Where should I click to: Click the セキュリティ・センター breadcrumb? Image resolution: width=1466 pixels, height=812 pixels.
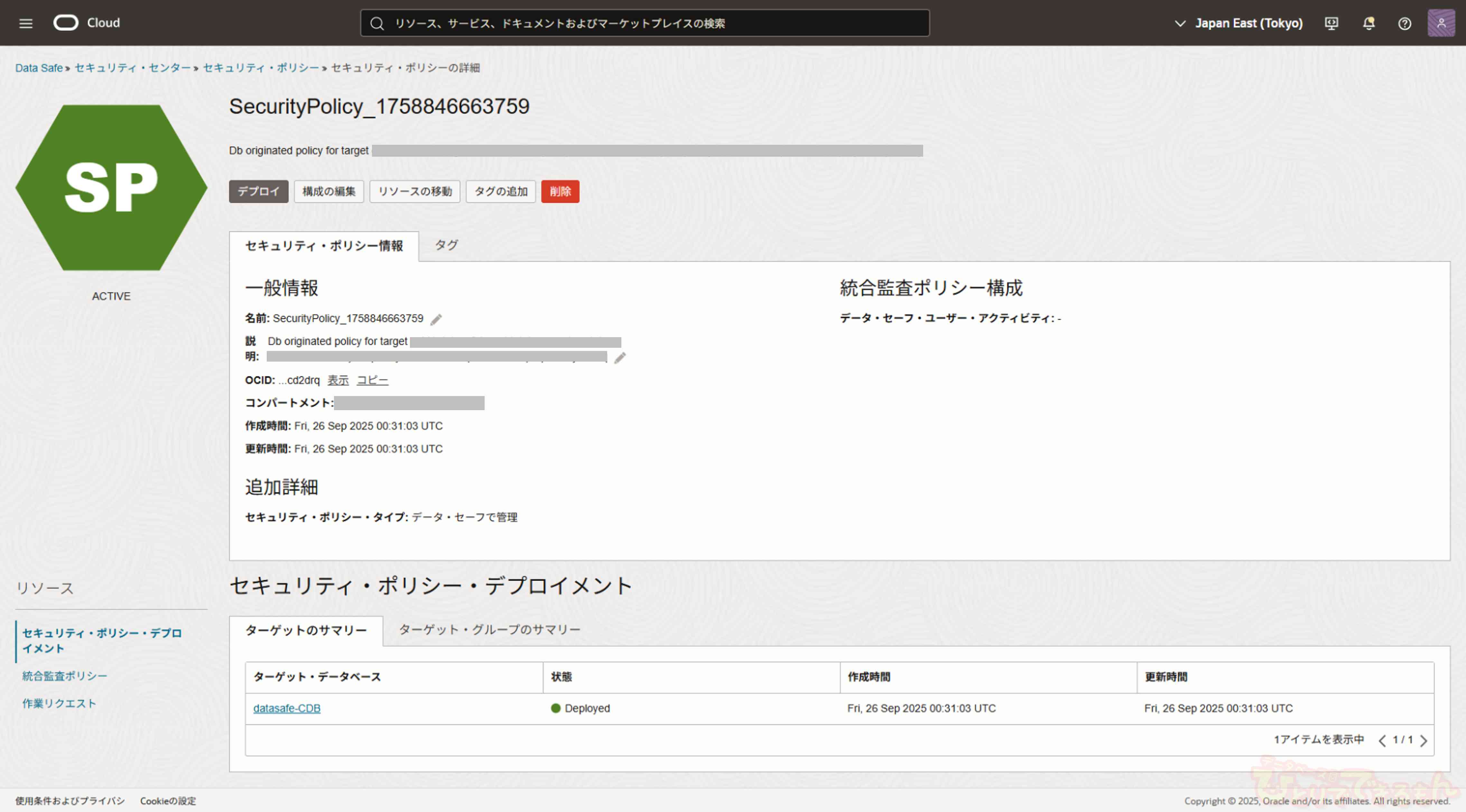point(133,68)
